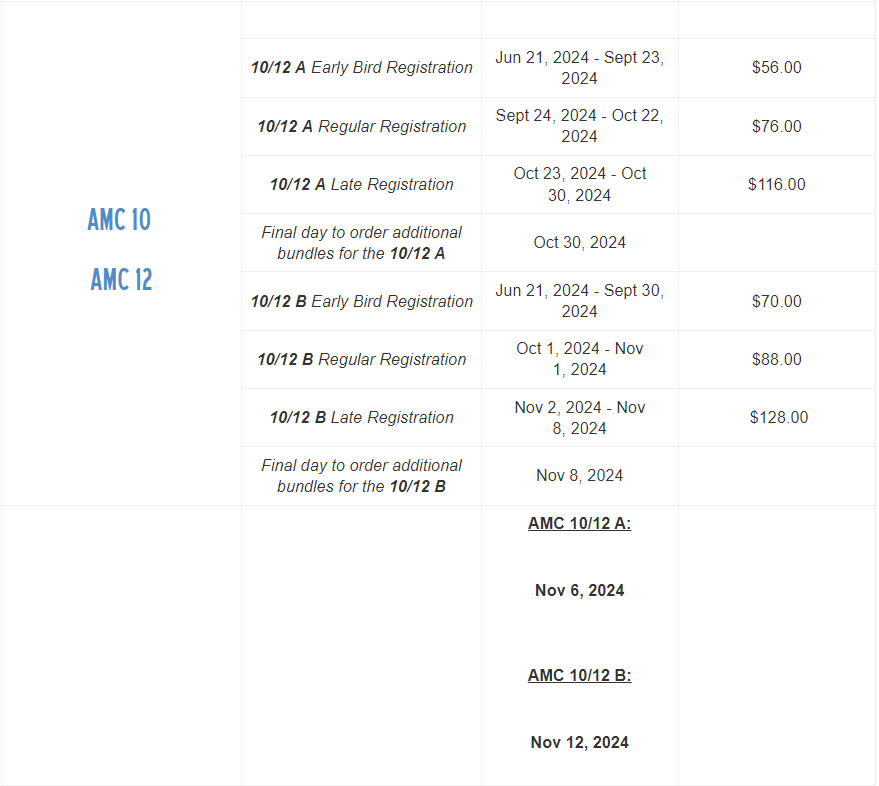Click the 10/12 B Early Bird Registration label
879x786 pixels.
pos(361,301)
